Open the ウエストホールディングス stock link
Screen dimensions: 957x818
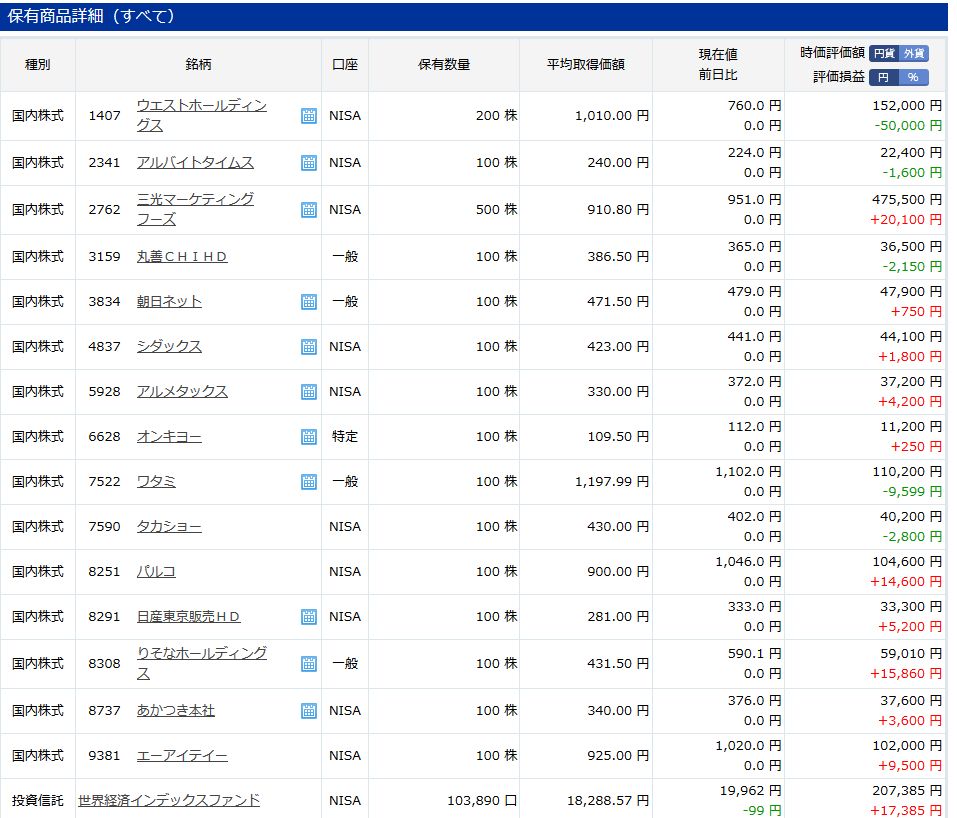(202, 115)
